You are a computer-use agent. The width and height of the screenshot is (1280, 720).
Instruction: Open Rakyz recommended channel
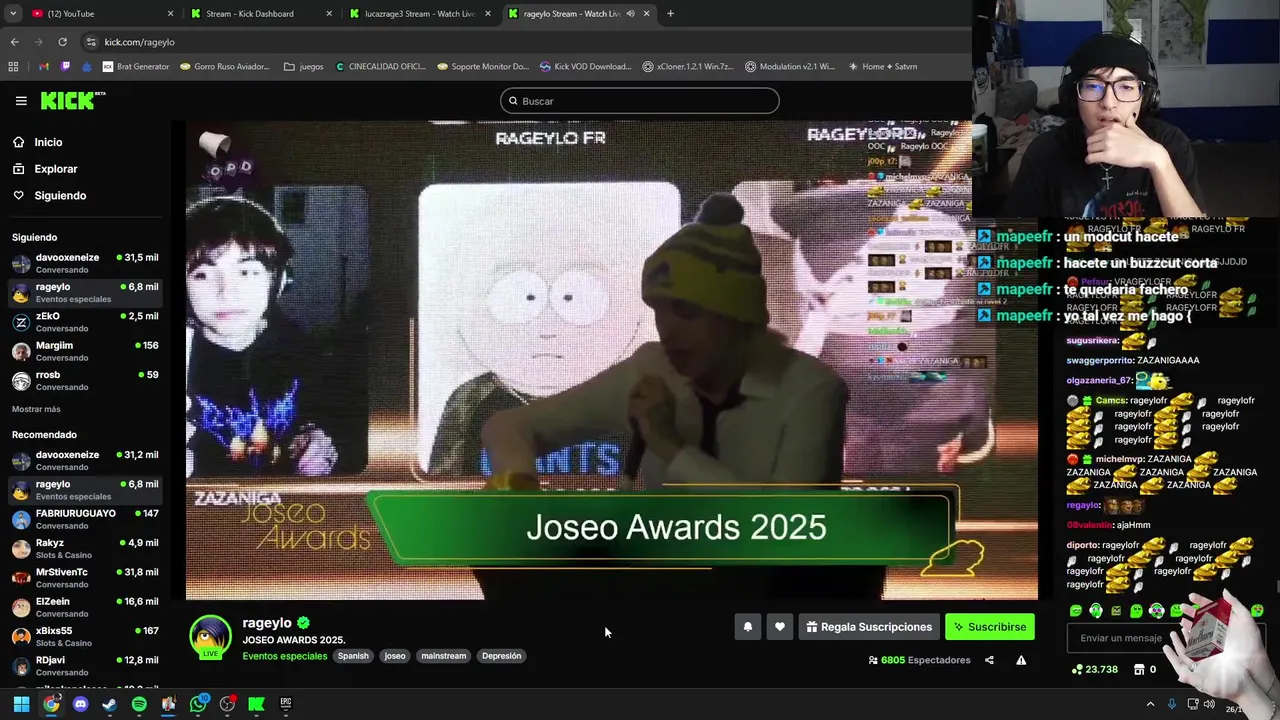pos(85,548)
